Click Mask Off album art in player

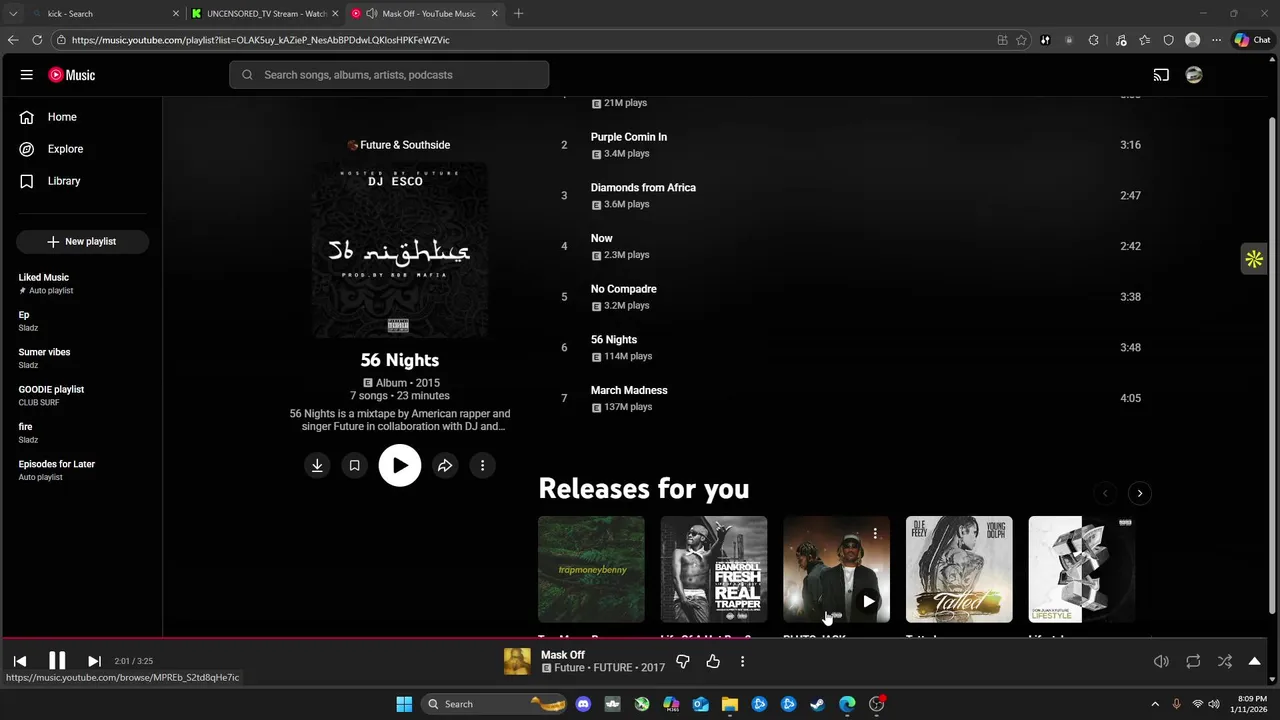[517, 661]
